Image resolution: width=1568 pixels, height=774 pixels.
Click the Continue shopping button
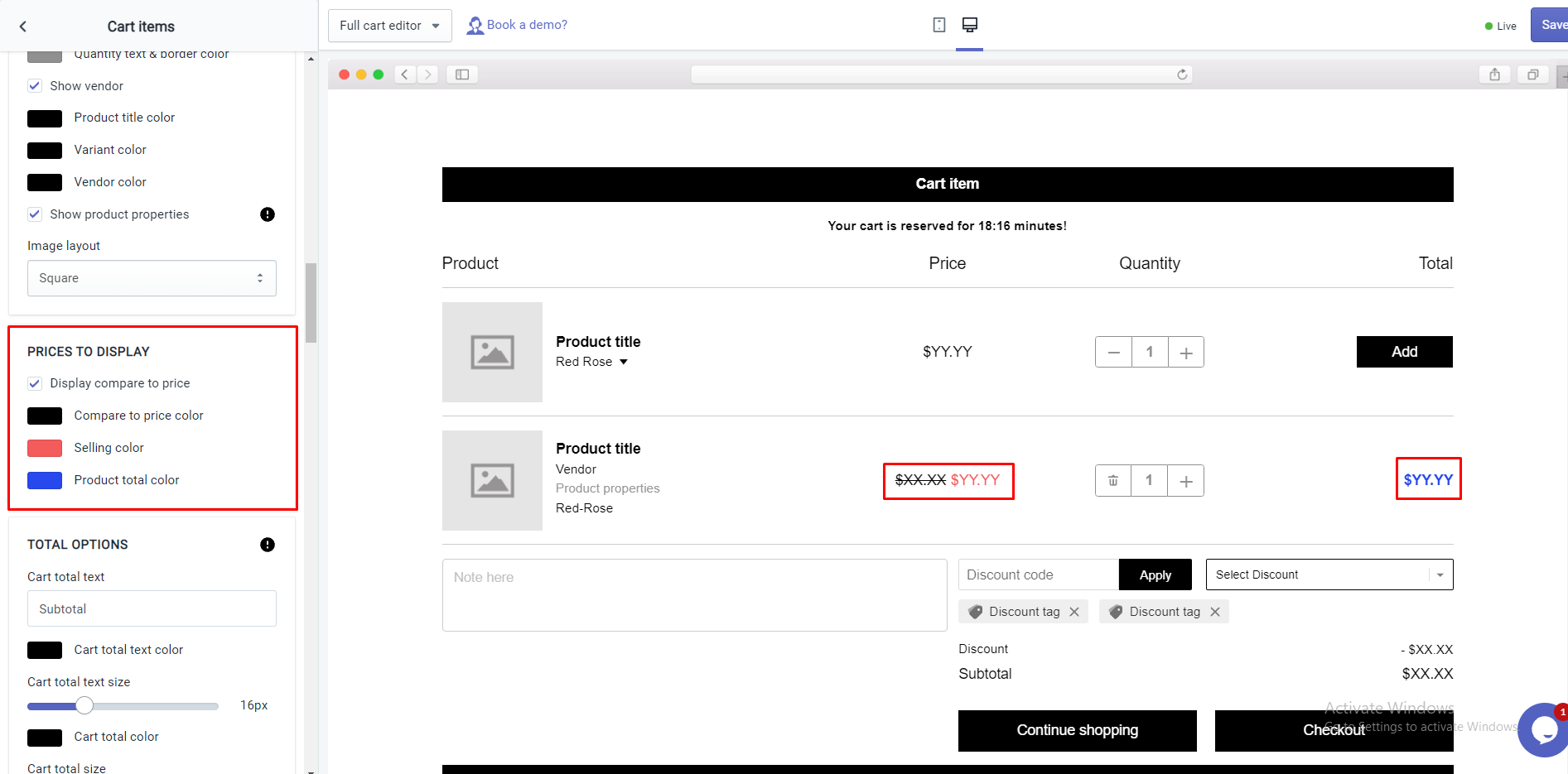click(1077, 730)
